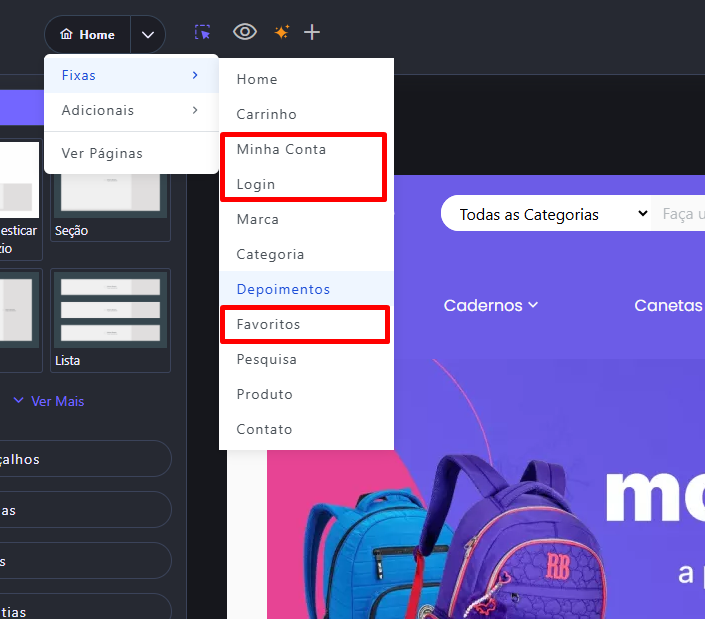This screenshot has width=705, height=619.
Task: Click the Home page button
Action: (87, 34)
